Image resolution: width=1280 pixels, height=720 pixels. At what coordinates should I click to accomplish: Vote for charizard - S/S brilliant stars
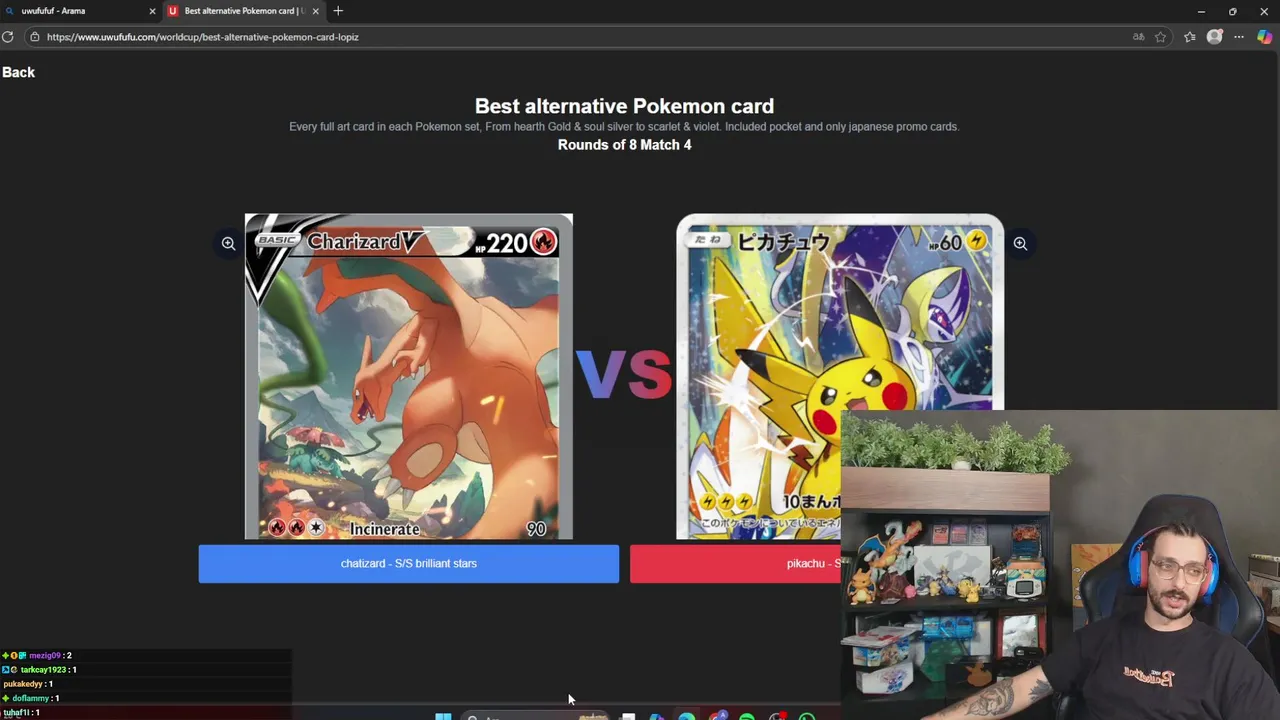tap(408, 563)
